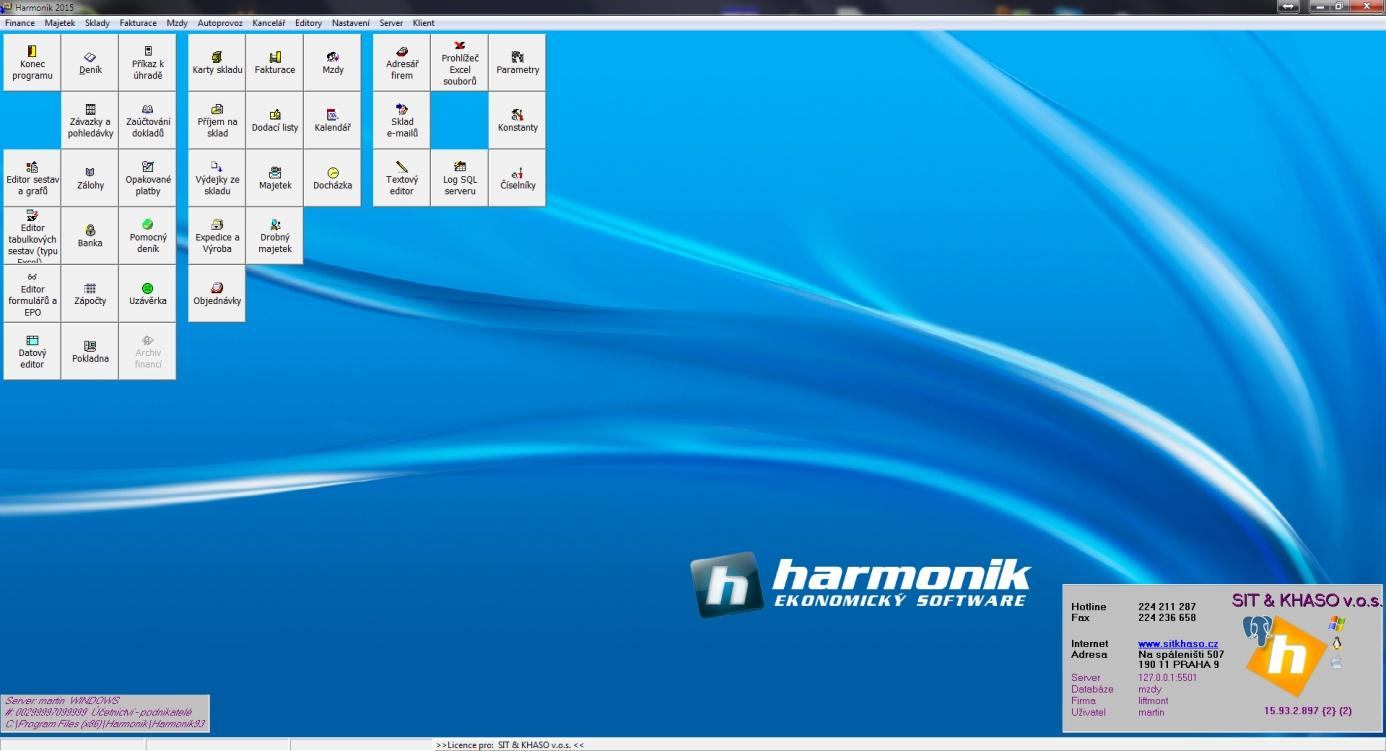Open the Zálohy tile
1386x751 pixels.
[x=90, y=178]
